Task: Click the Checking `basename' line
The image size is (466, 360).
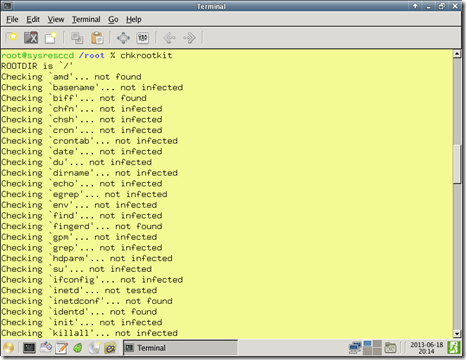Action: click(92, 87)
